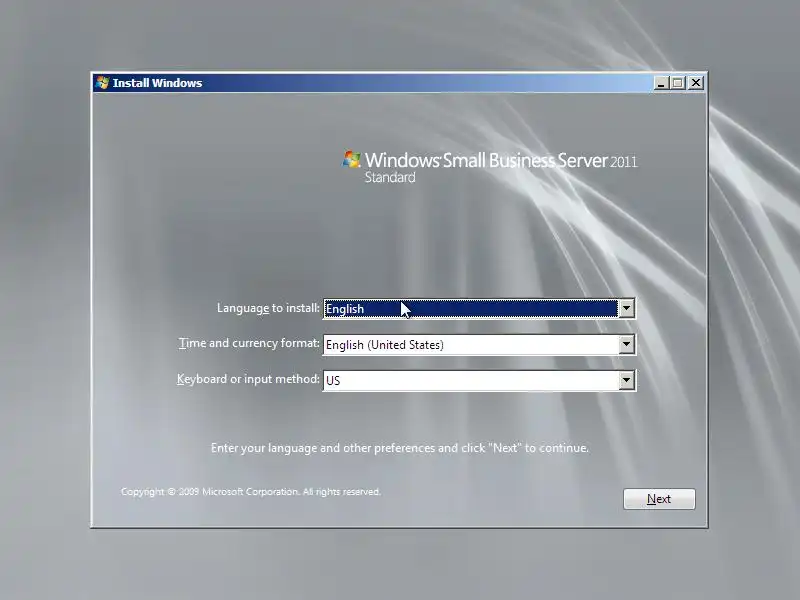Click the Windows Small Business Server logo
This screenshot has width=800, height=600.
(x=490, y=166)
